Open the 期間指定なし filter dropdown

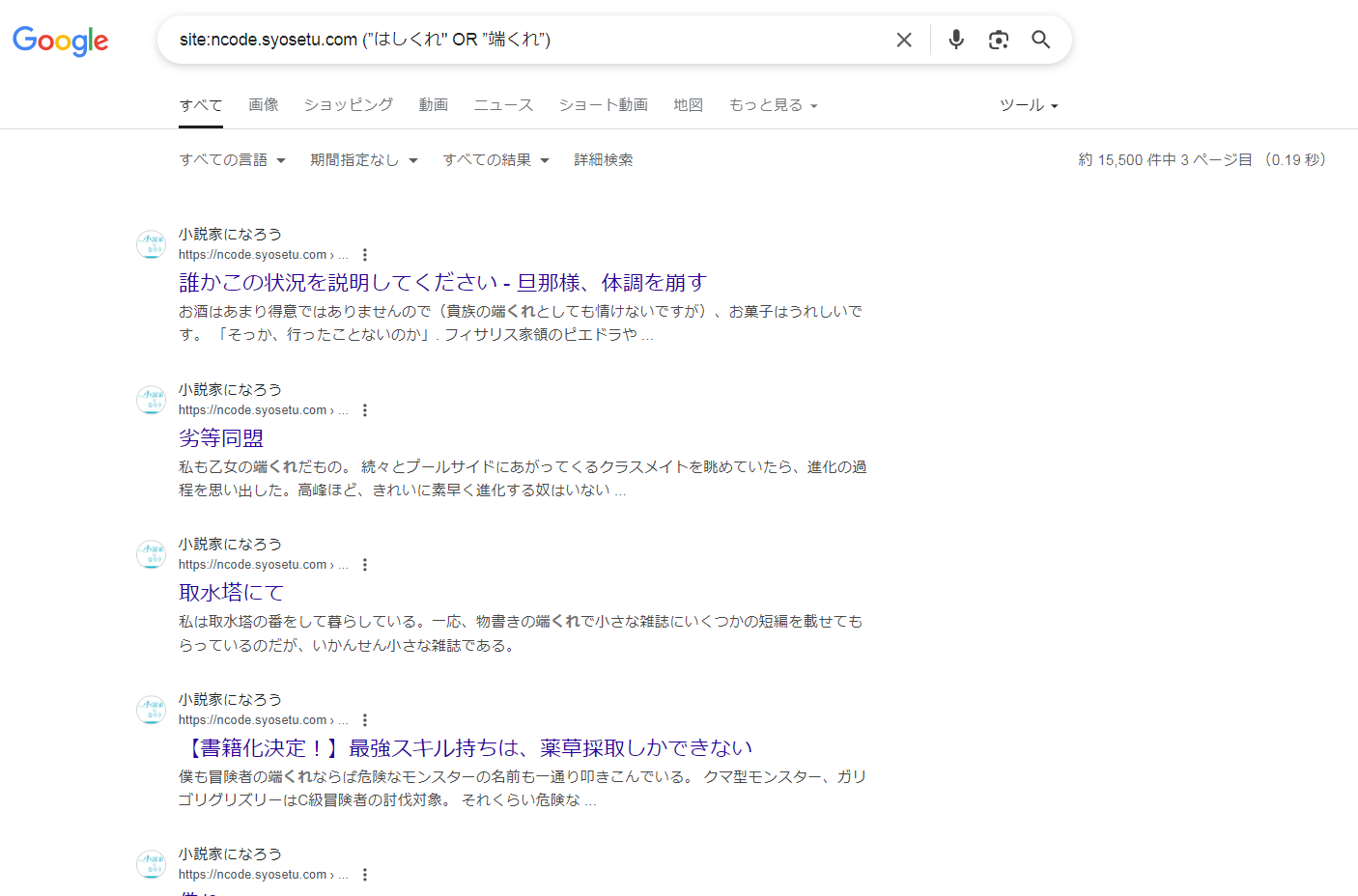[364, 160]
